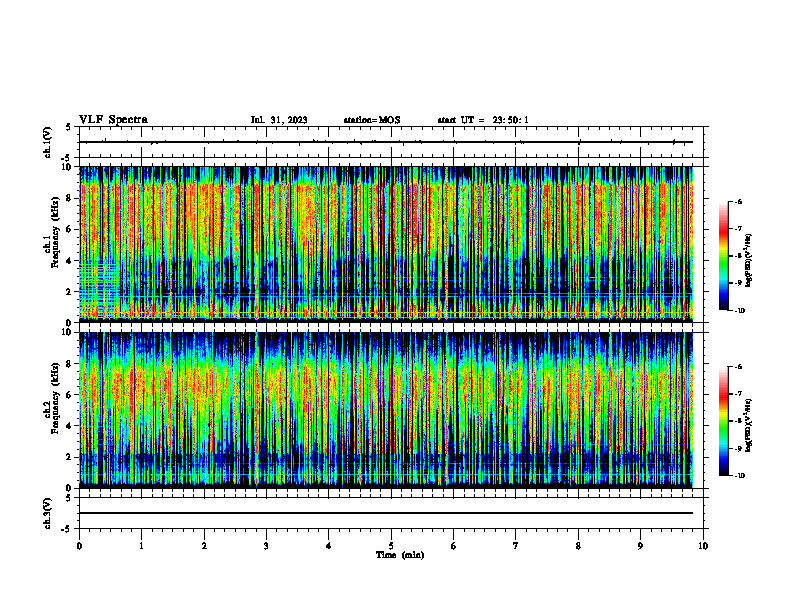792x612 pixels.
Task: Click the "start UT = 23:50: 1" header text
Action: (483, 120)
